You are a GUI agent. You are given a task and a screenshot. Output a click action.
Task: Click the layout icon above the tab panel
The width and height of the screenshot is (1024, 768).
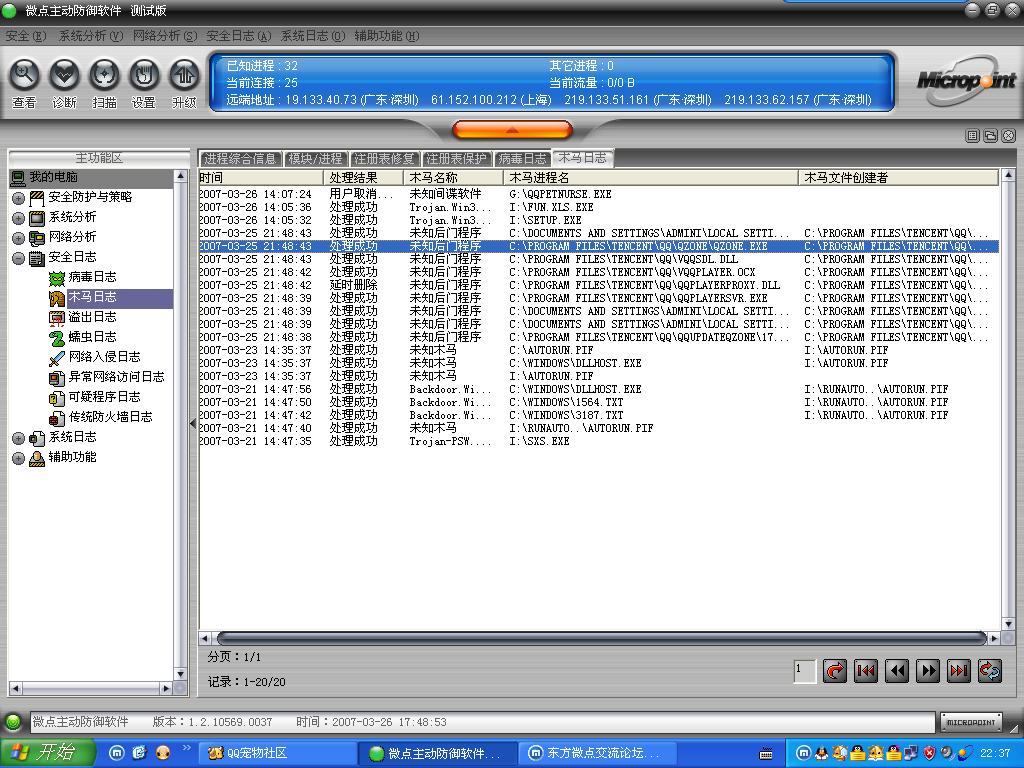pyautogui.click(x=972, y=136)
